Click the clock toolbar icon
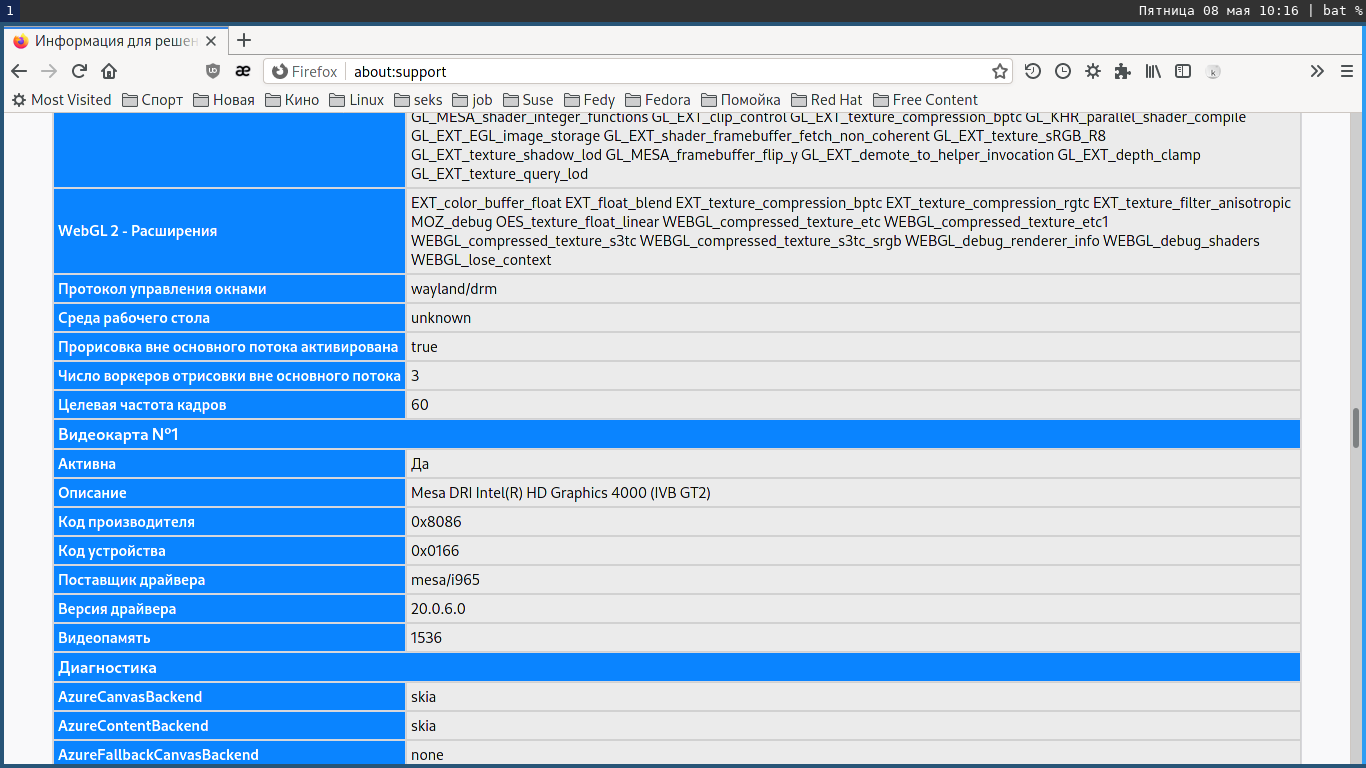1366x768 pixels. coord(1063,71)
